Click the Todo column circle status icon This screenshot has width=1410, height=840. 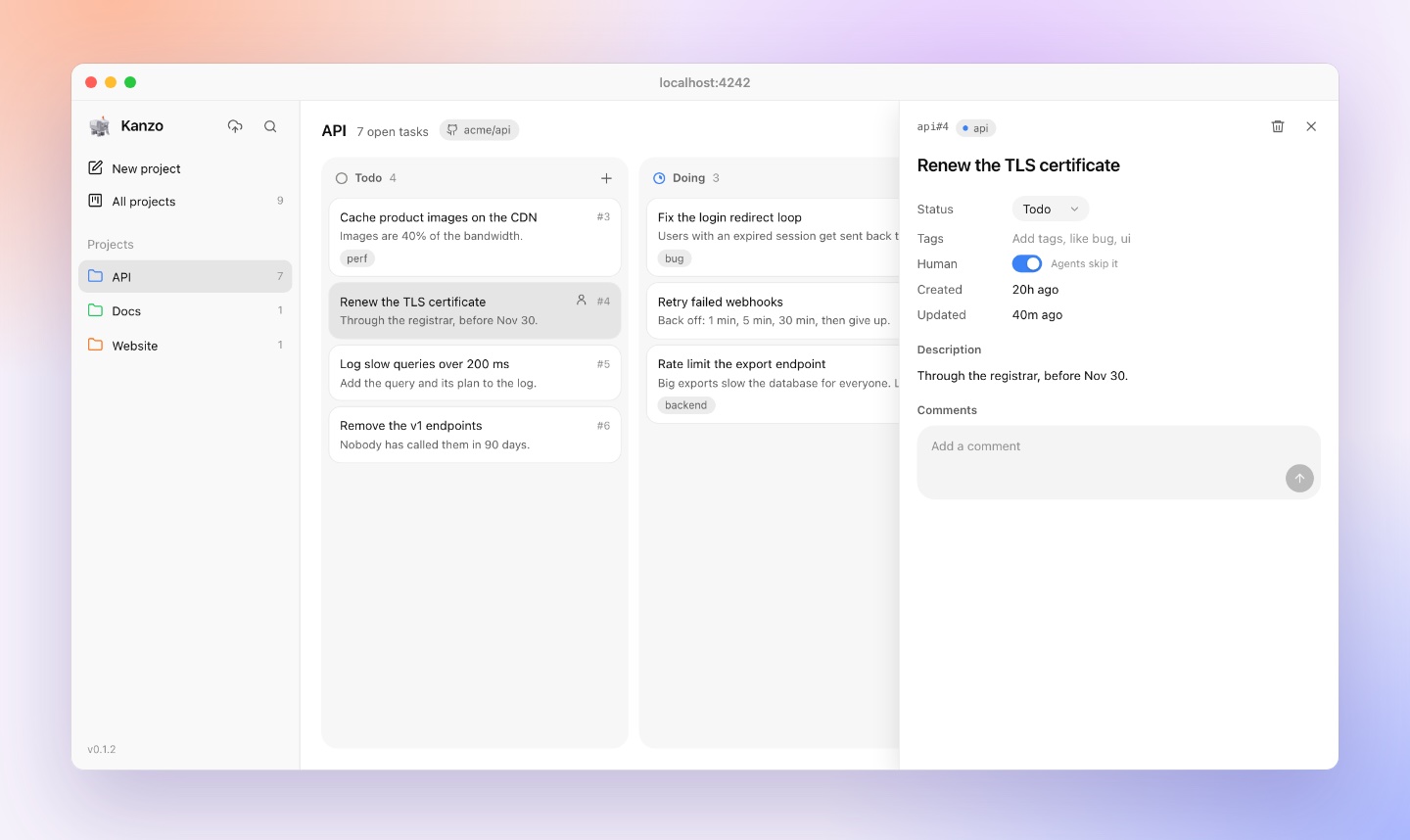342,178
